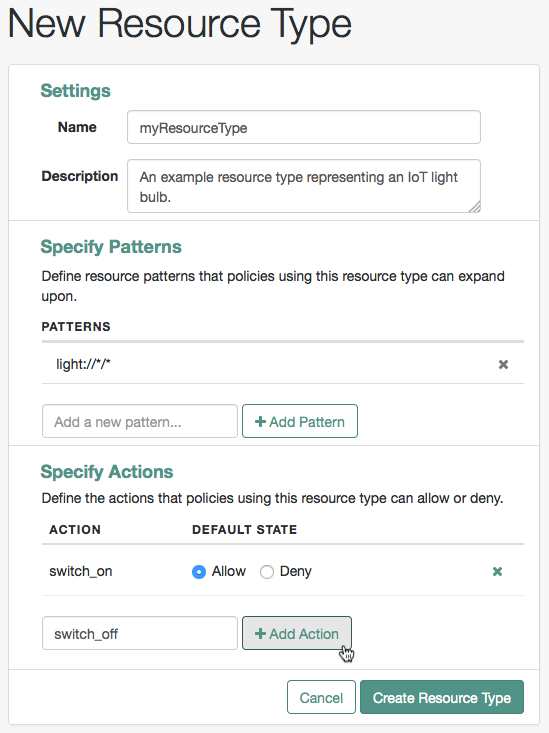Click the switch_on action name
The width and height of the screenshot is (549, 733).
(81, 571)
